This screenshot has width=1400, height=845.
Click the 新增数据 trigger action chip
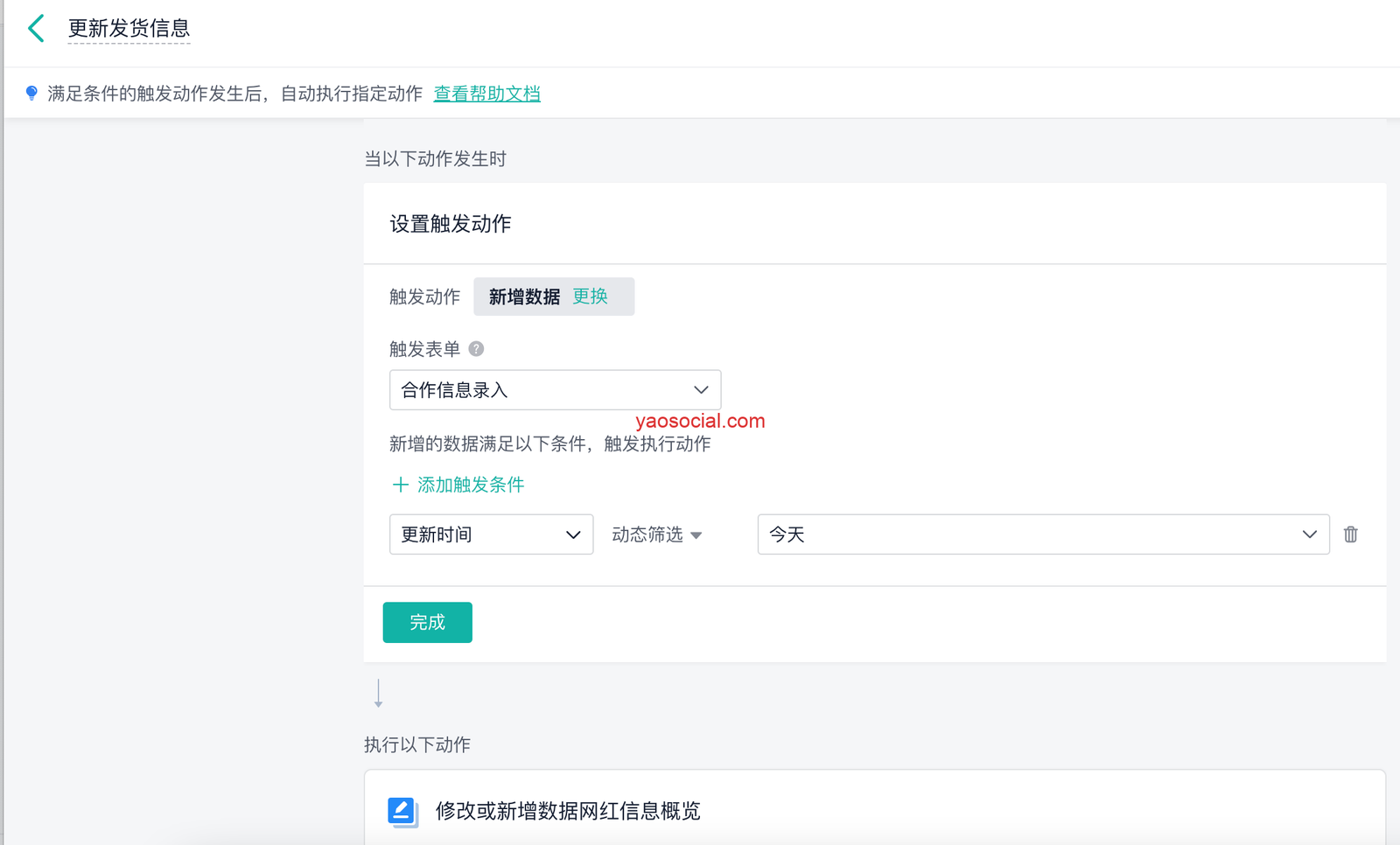pyautogui.click(x=524, y=297)
